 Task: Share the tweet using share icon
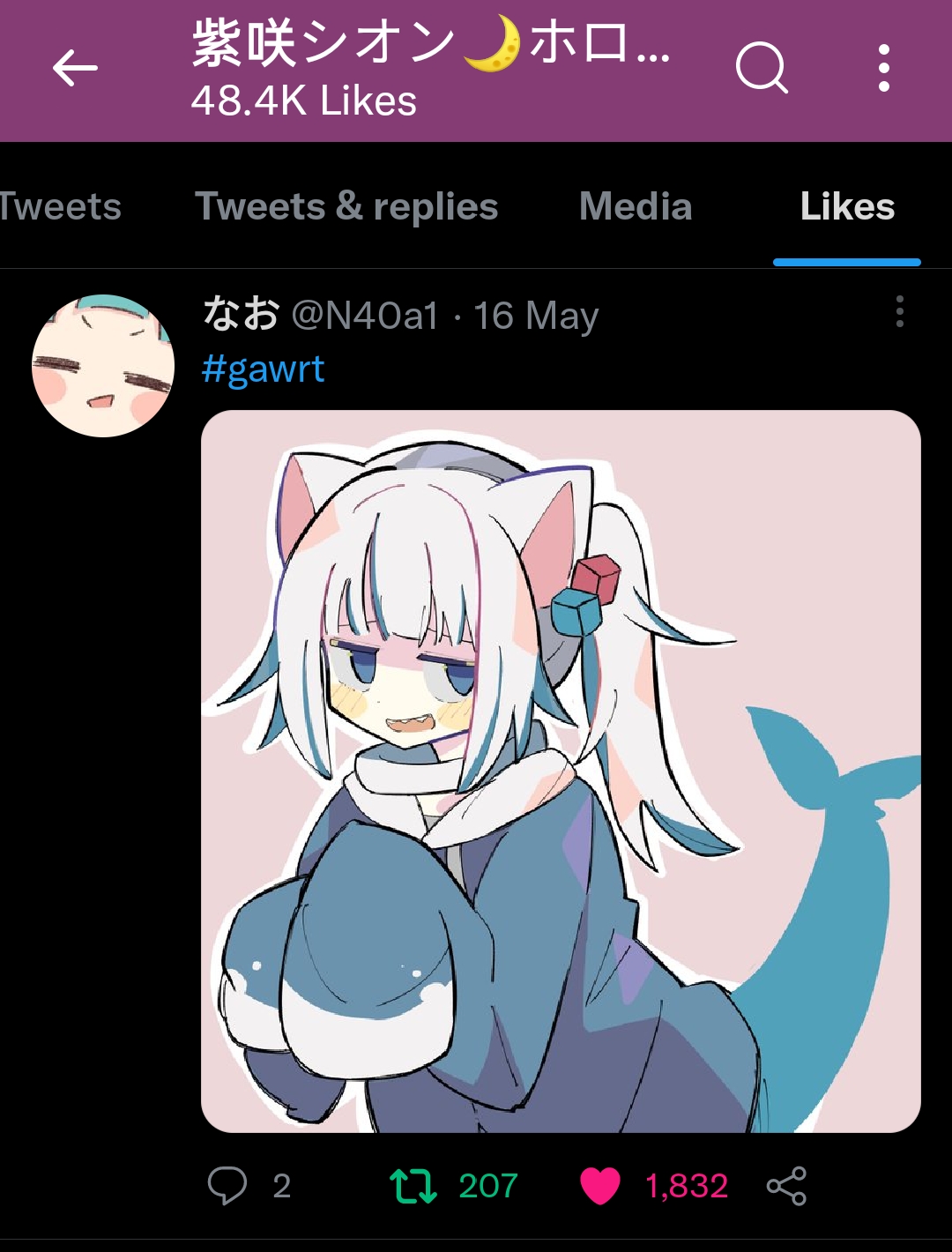click(786, 1185)
